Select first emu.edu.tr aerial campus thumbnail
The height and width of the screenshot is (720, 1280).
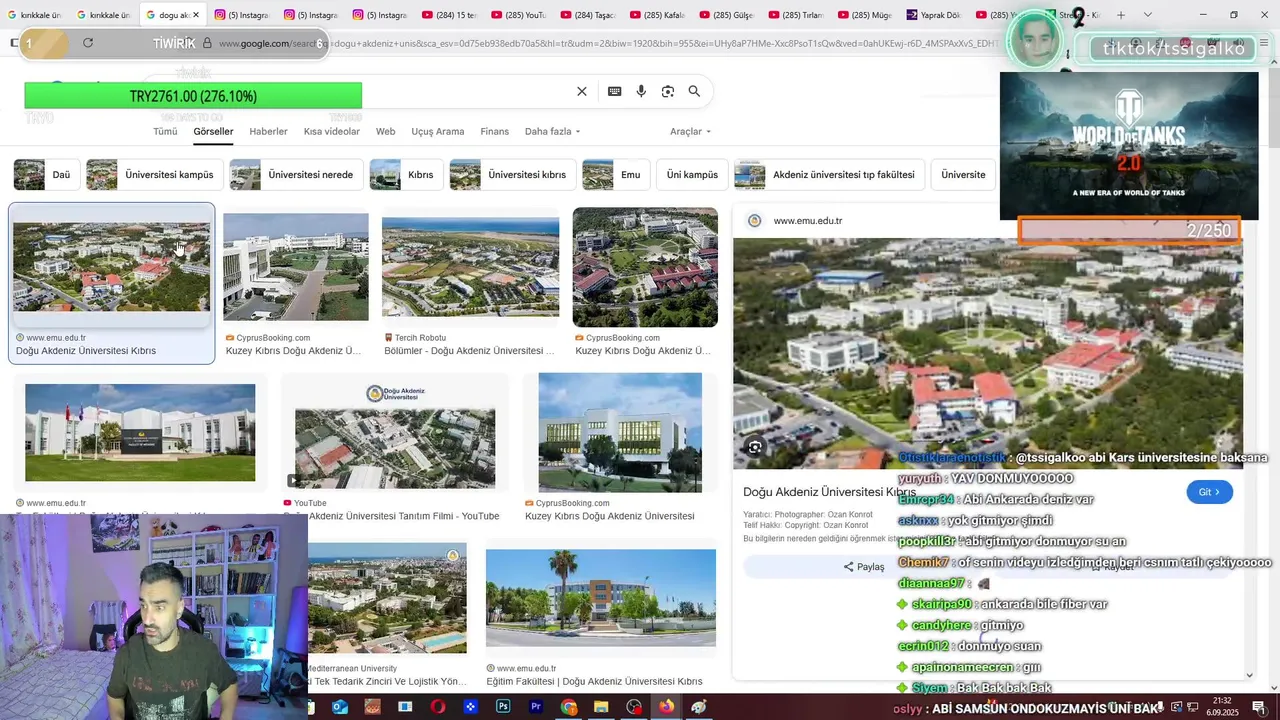tap(112, 267)
